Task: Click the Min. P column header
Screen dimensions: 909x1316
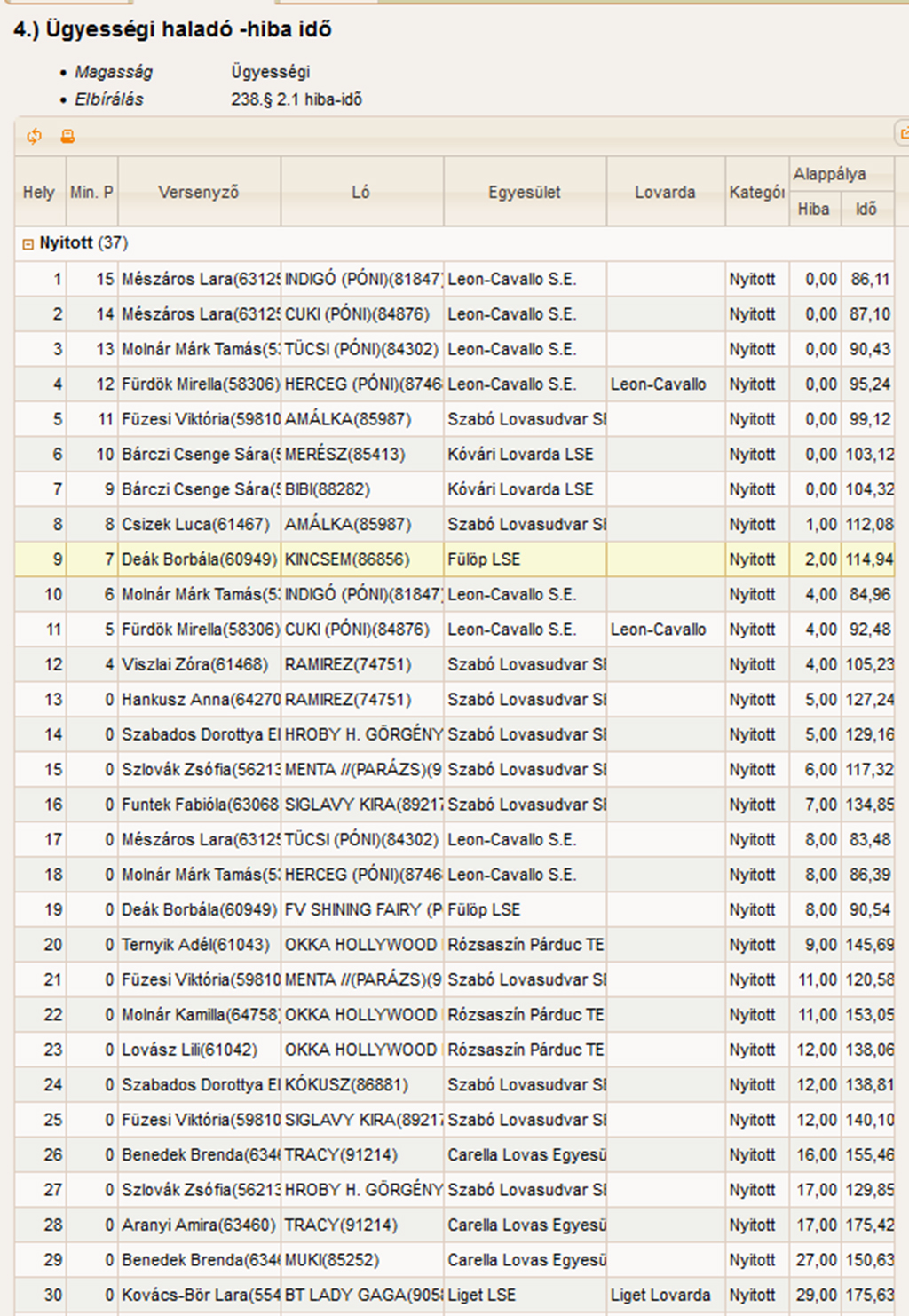Action: [x=91, y=192]
